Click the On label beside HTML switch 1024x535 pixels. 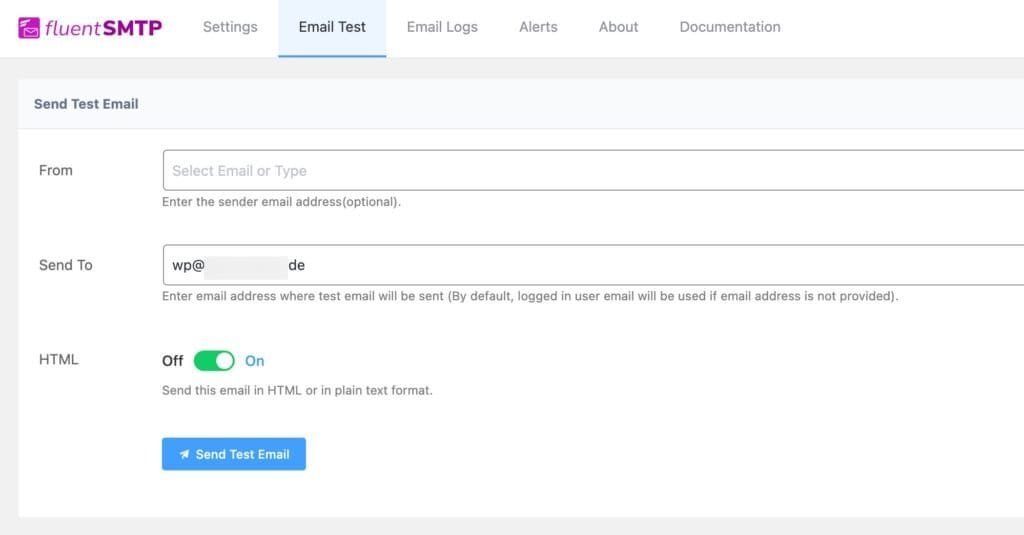(x=255, y=361)
